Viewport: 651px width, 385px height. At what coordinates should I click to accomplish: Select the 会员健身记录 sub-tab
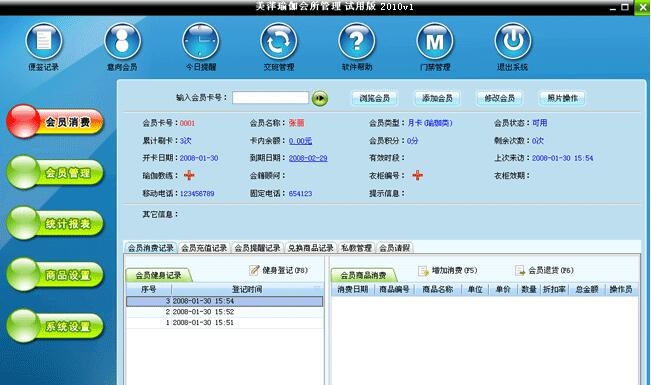point(159,275)
